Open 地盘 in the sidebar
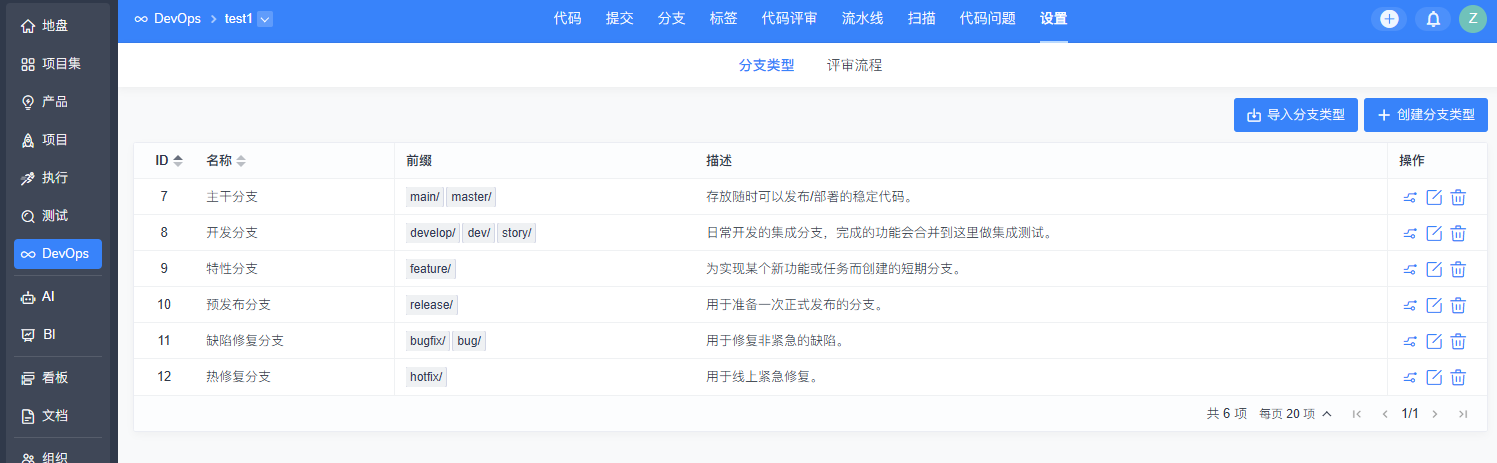The image size is (1497, 463). 58,26
